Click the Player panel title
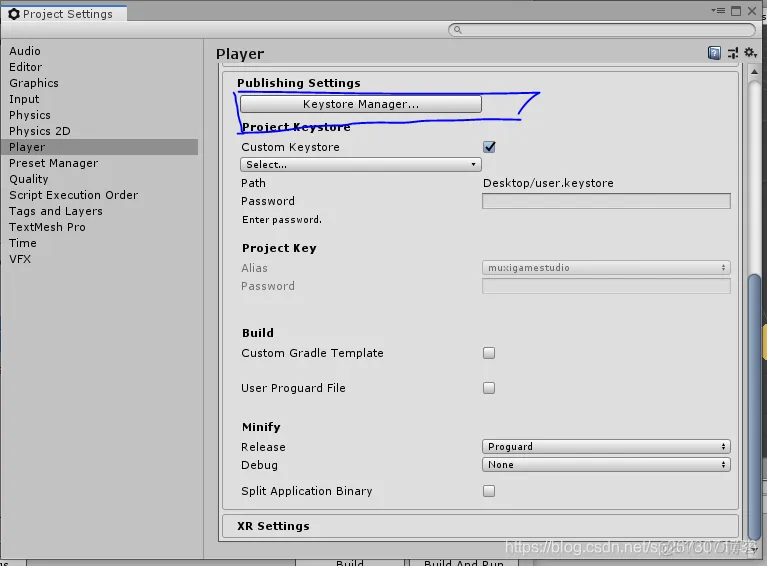The width and height of the screenshot is (767, 566). click(240, 54)
